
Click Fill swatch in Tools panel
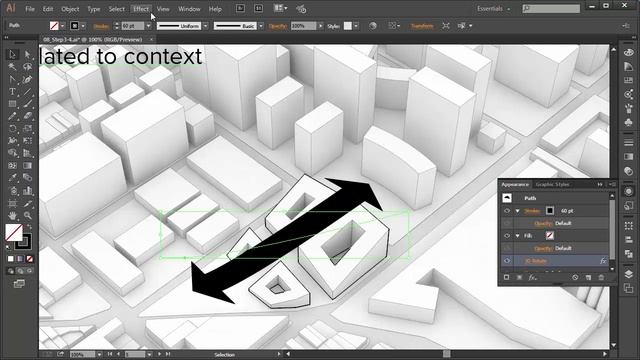pos(14,232)
